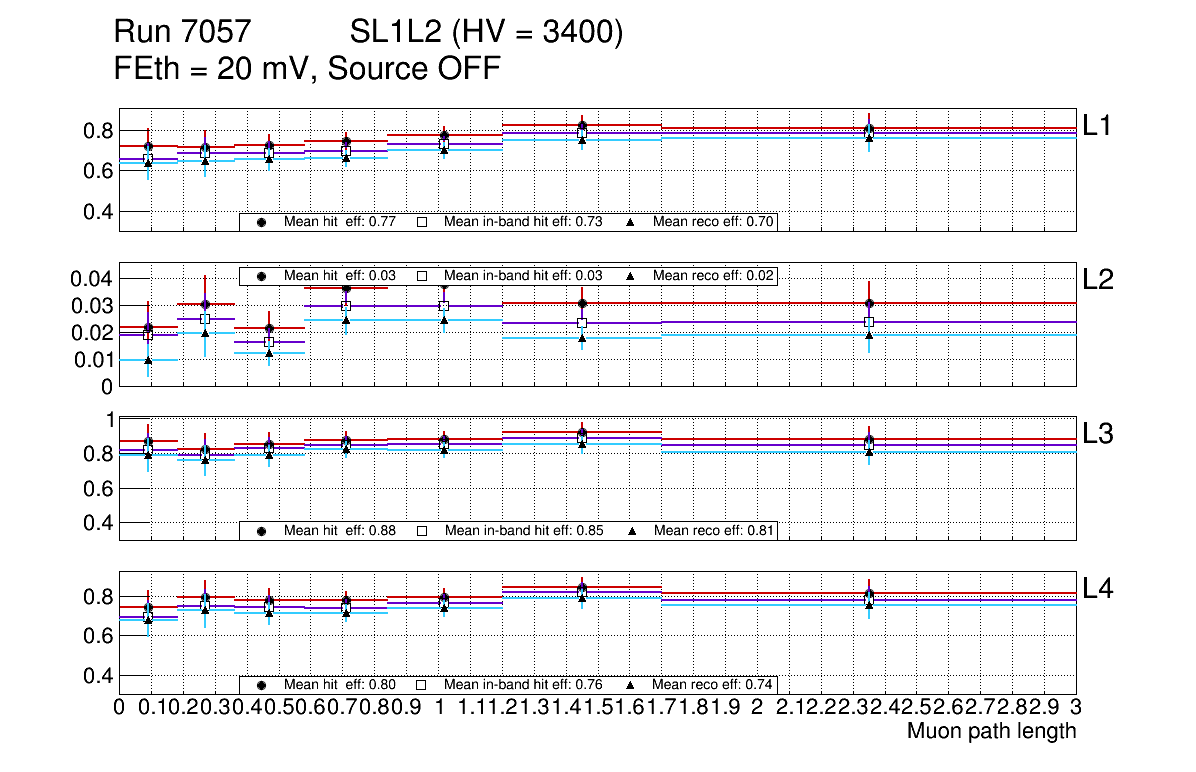Click the triangle marker in L2 legend
Image resolution: width=1196 pixels, height=772 pixels.
pyautogui.click(x=631, y=276)
